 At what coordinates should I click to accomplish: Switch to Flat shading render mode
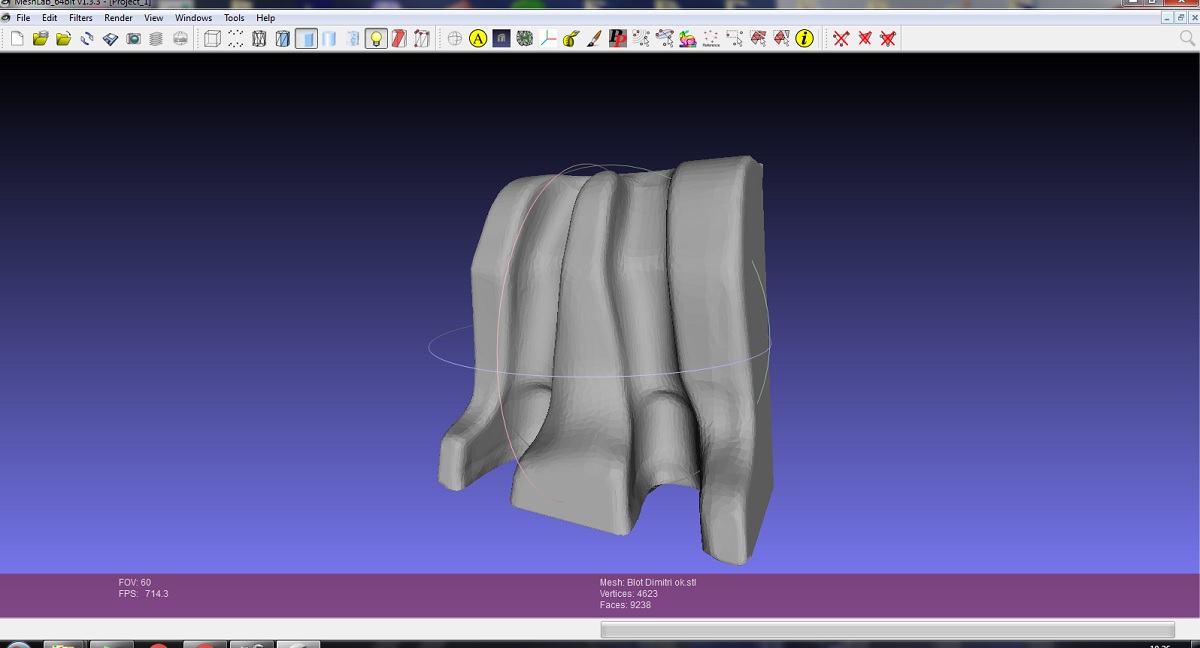tap(329, 39)
